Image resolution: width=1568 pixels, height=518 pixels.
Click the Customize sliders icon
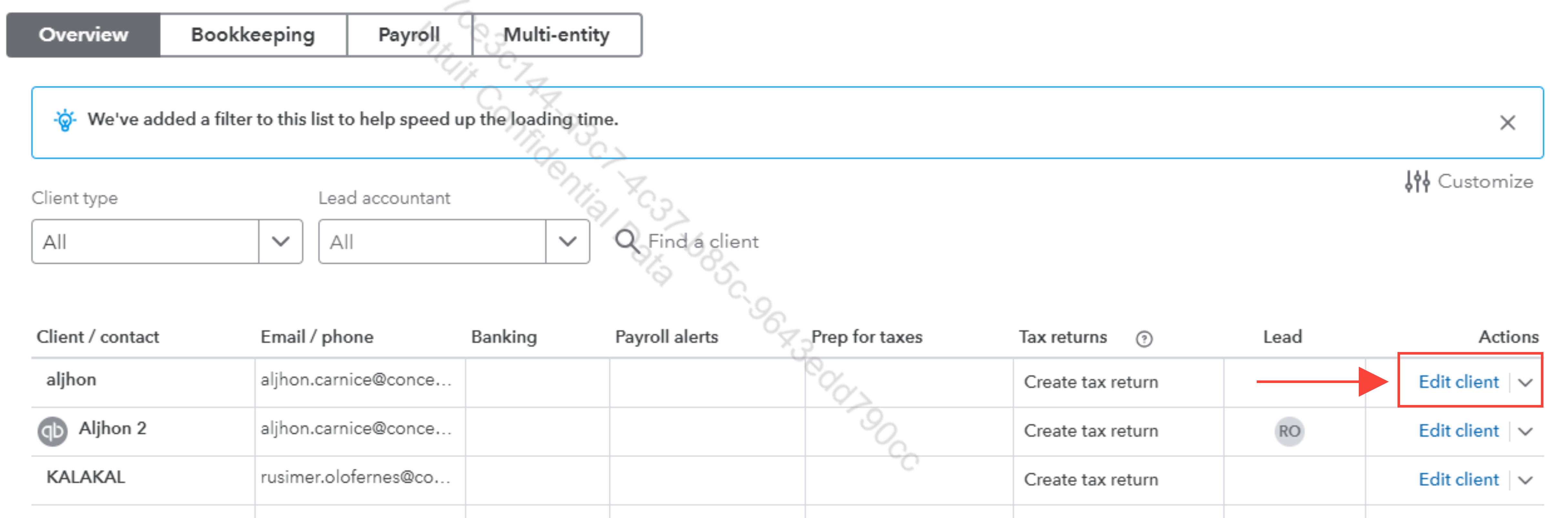click(1417, 181)
